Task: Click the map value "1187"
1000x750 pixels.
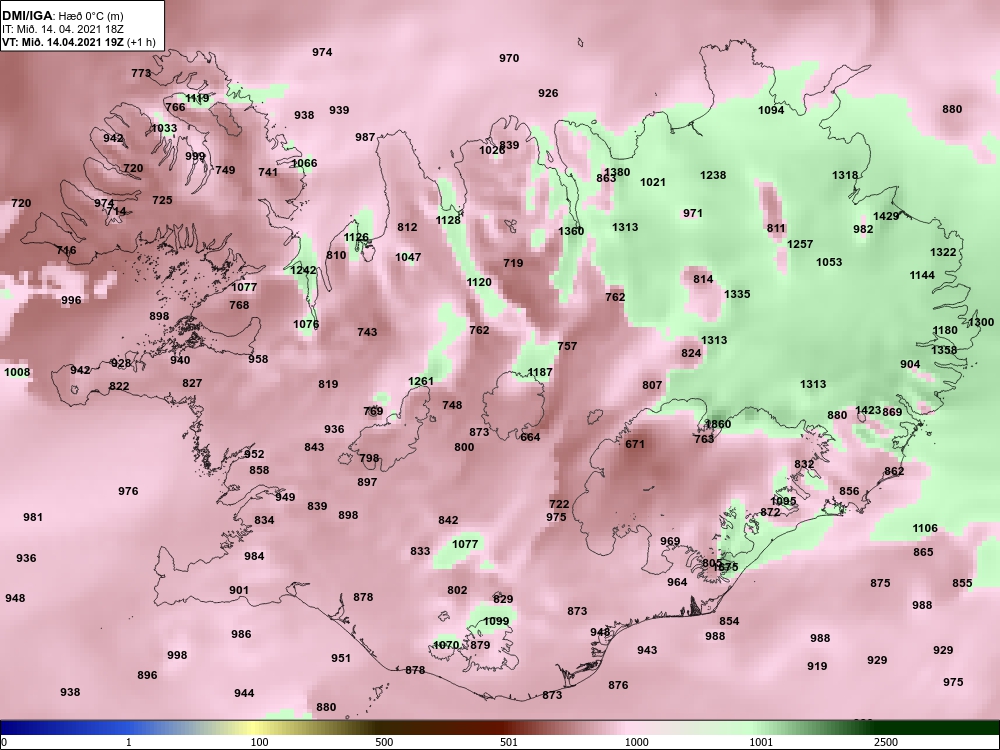Action: point(540,372)
